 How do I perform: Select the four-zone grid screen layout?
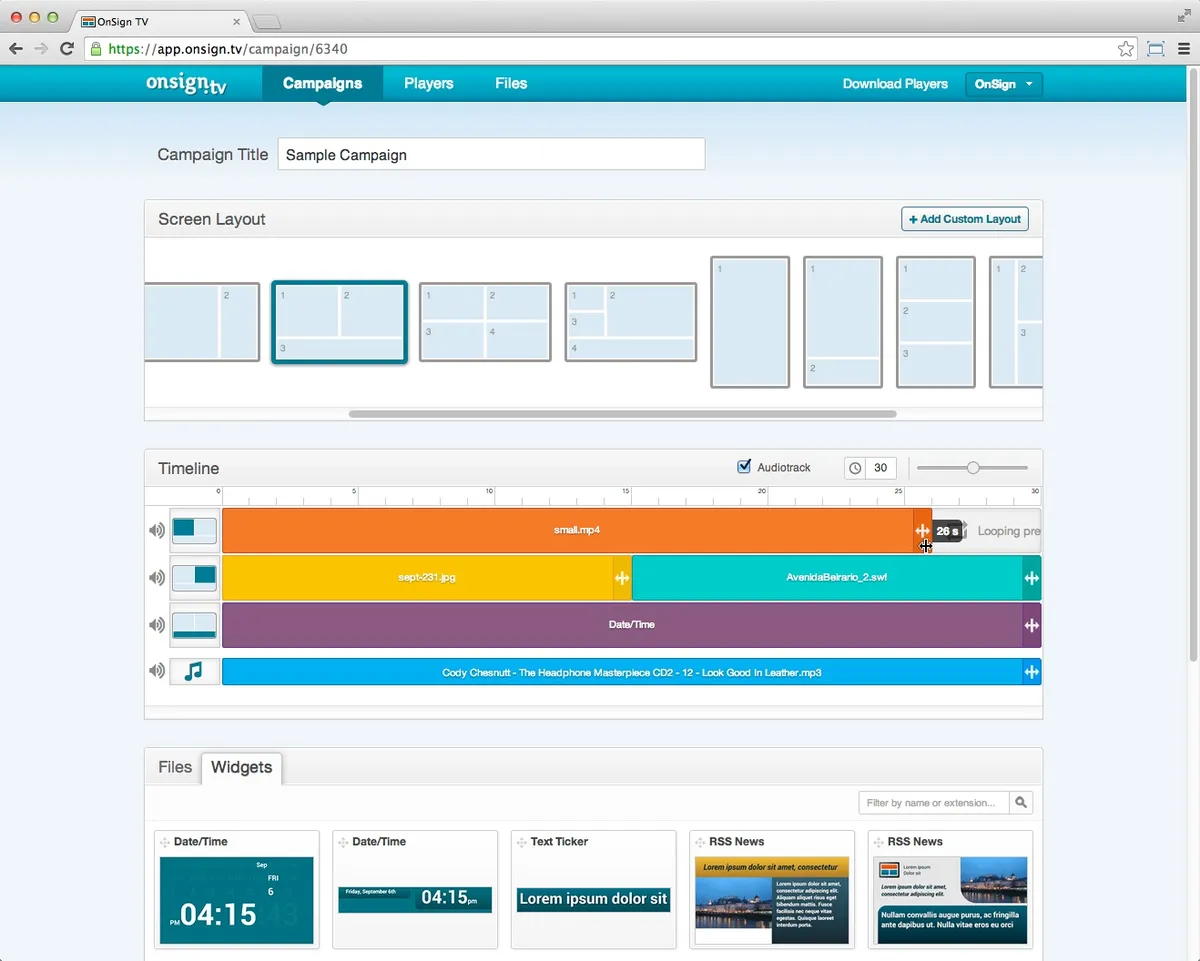485,322
